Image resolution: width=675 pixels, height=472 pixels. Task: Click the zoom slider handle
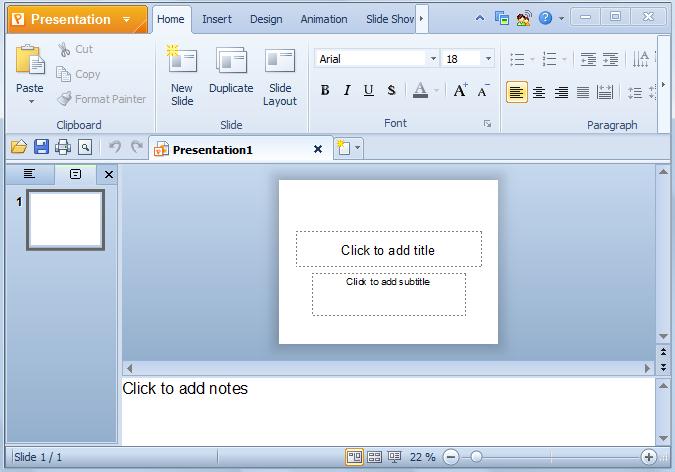pos(476,456)
